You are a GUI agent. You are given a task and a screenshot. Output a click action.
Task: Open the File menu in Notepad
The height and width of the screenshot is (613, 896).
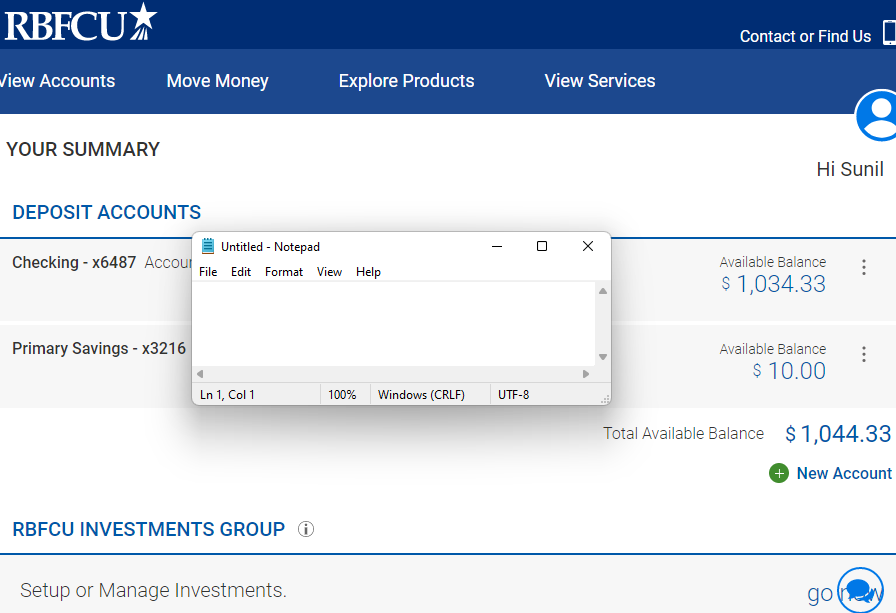(x=208, y=272)
